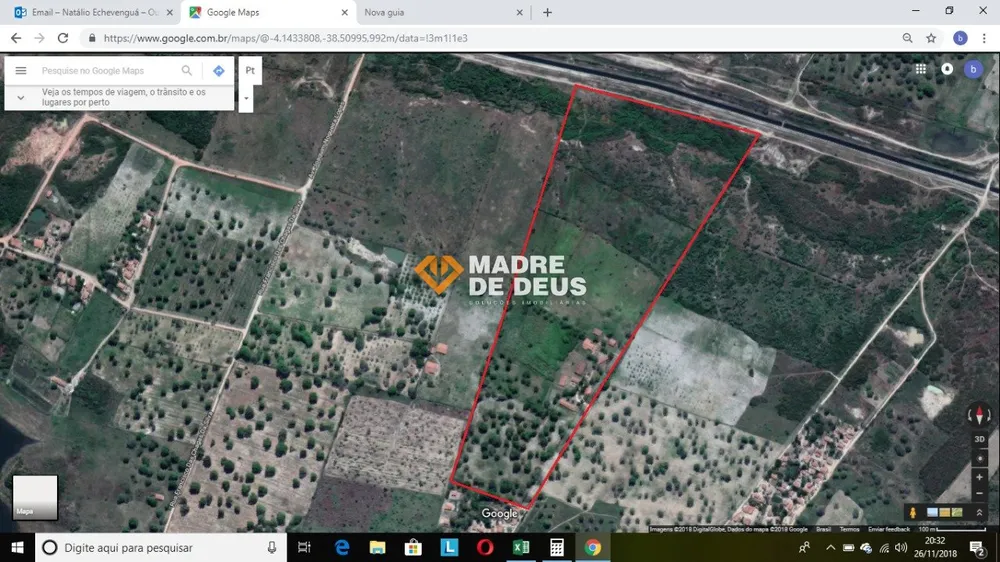This screenshot has width=1000, height=562.
Task: Close the Email Outlook tab
Action: pos(170,12)
